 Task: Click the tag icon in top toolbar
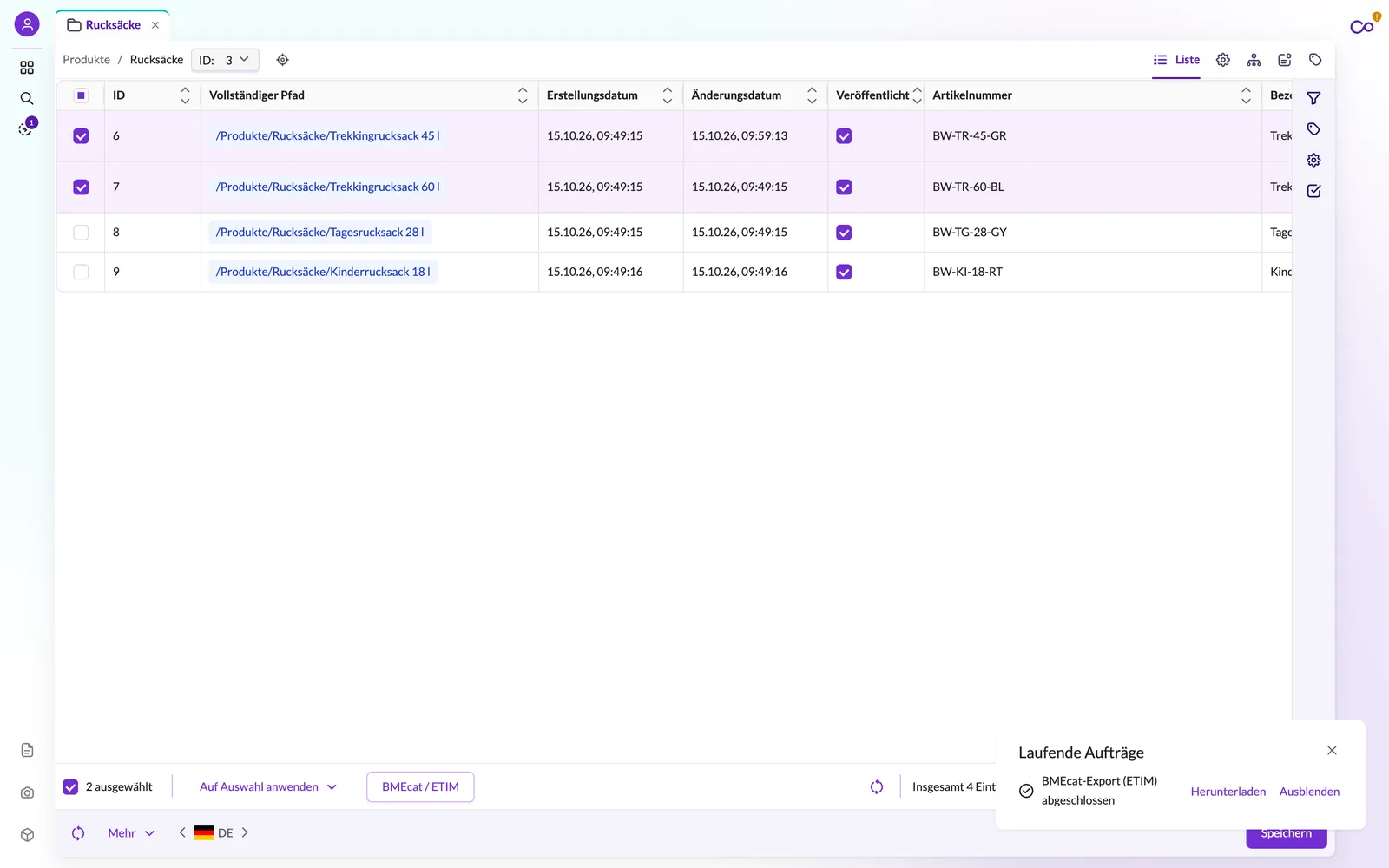coord(1315,60)
